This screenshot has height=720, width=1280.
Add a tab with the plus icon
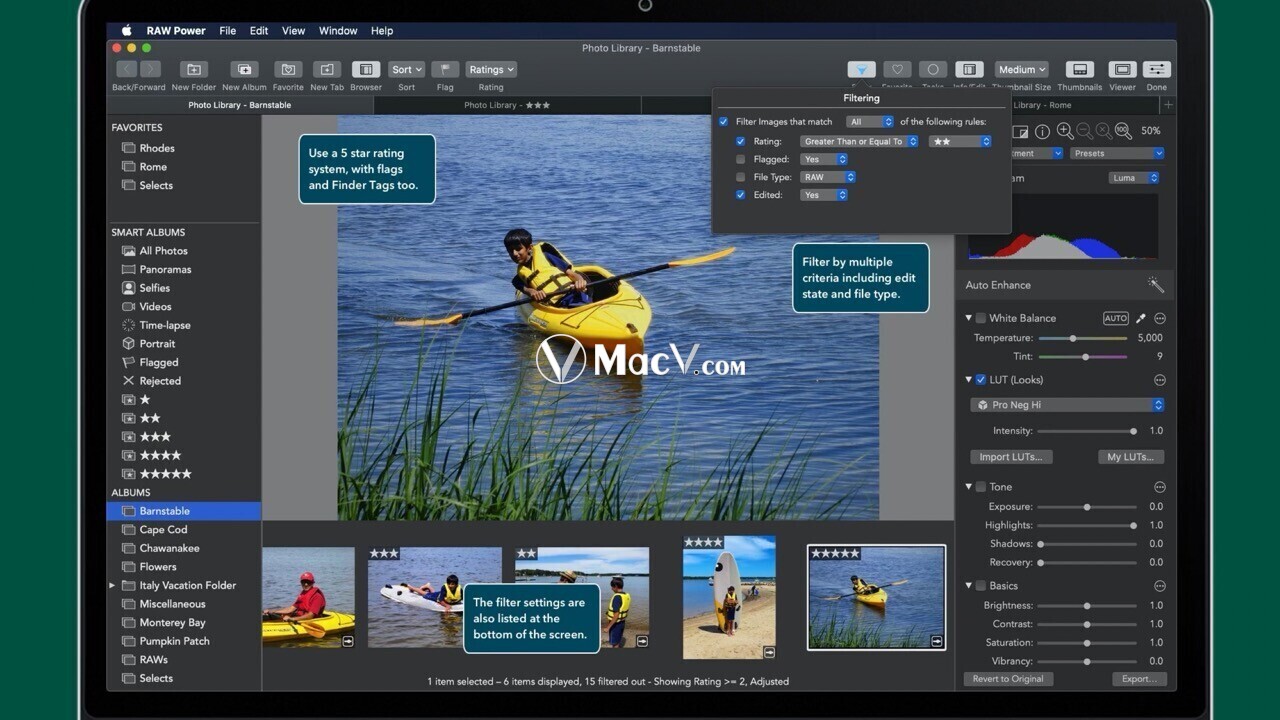(1168, 105)
